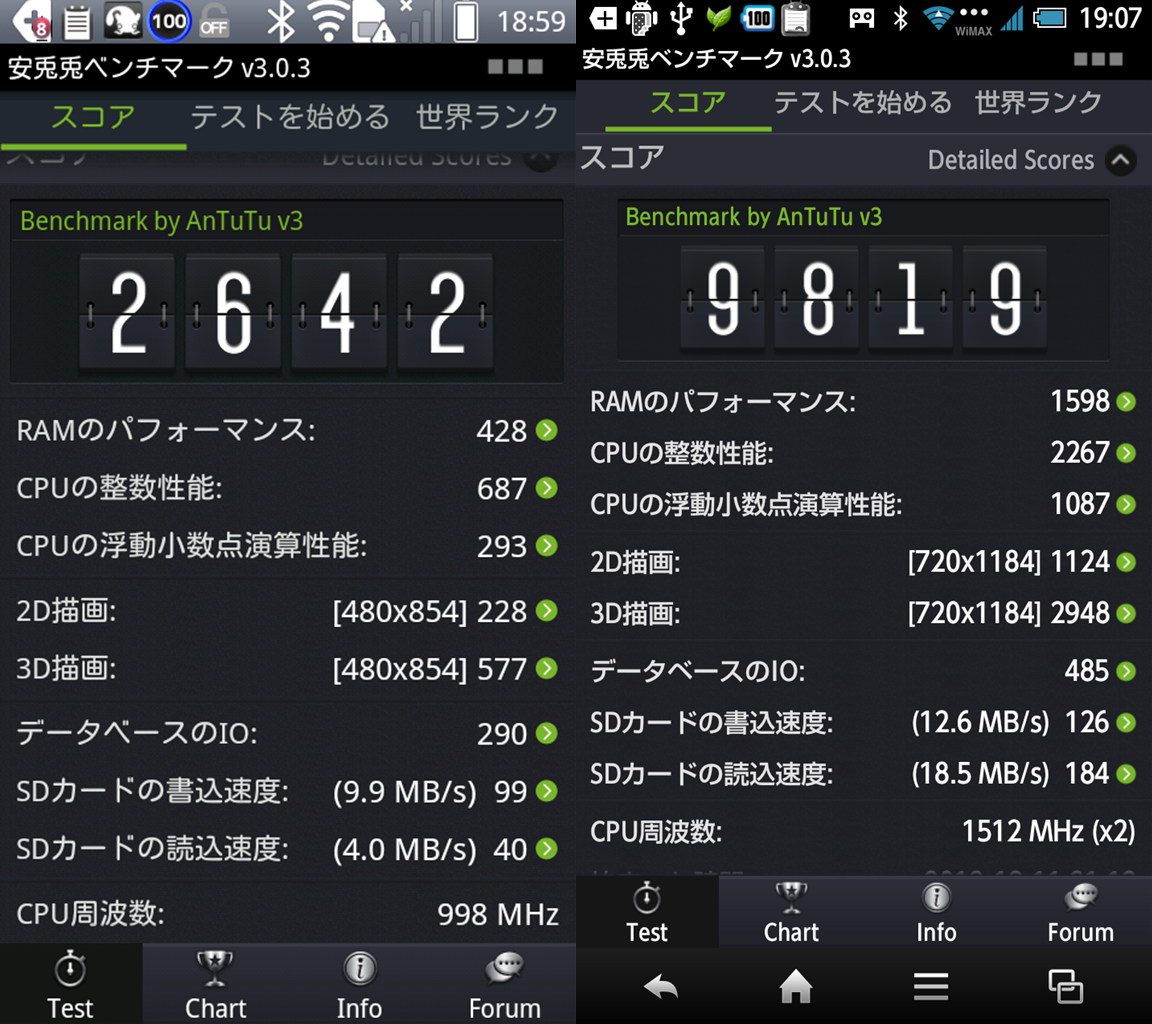Tap Wi-Fi icon in left phone status bar

[x=328, y=21]
